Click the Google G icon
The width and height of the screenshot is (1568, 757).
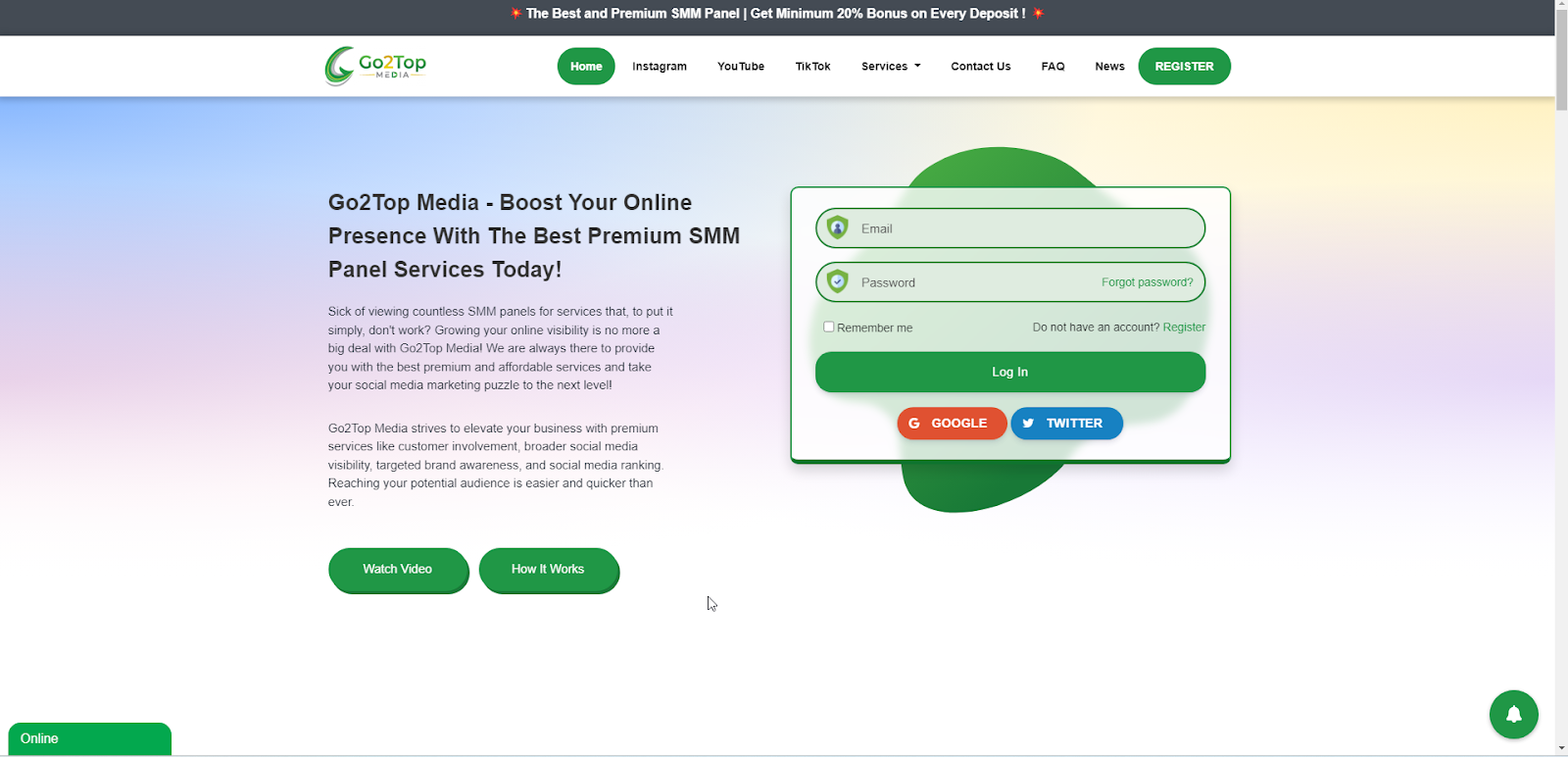click(x=913, y=424)
